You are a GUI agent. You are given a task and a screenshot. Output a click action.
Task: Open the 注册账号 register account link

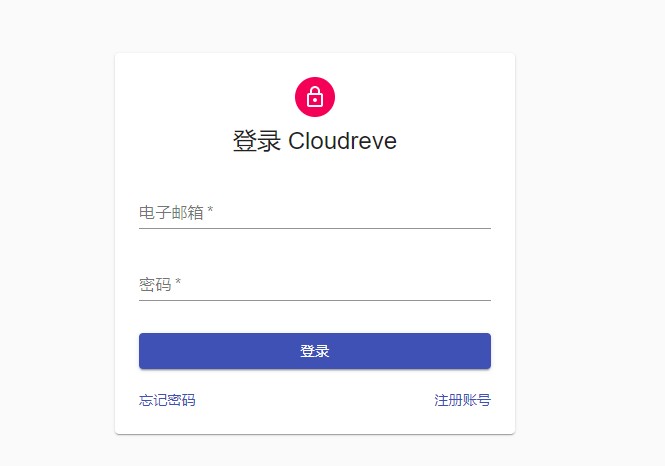[462, 401]
